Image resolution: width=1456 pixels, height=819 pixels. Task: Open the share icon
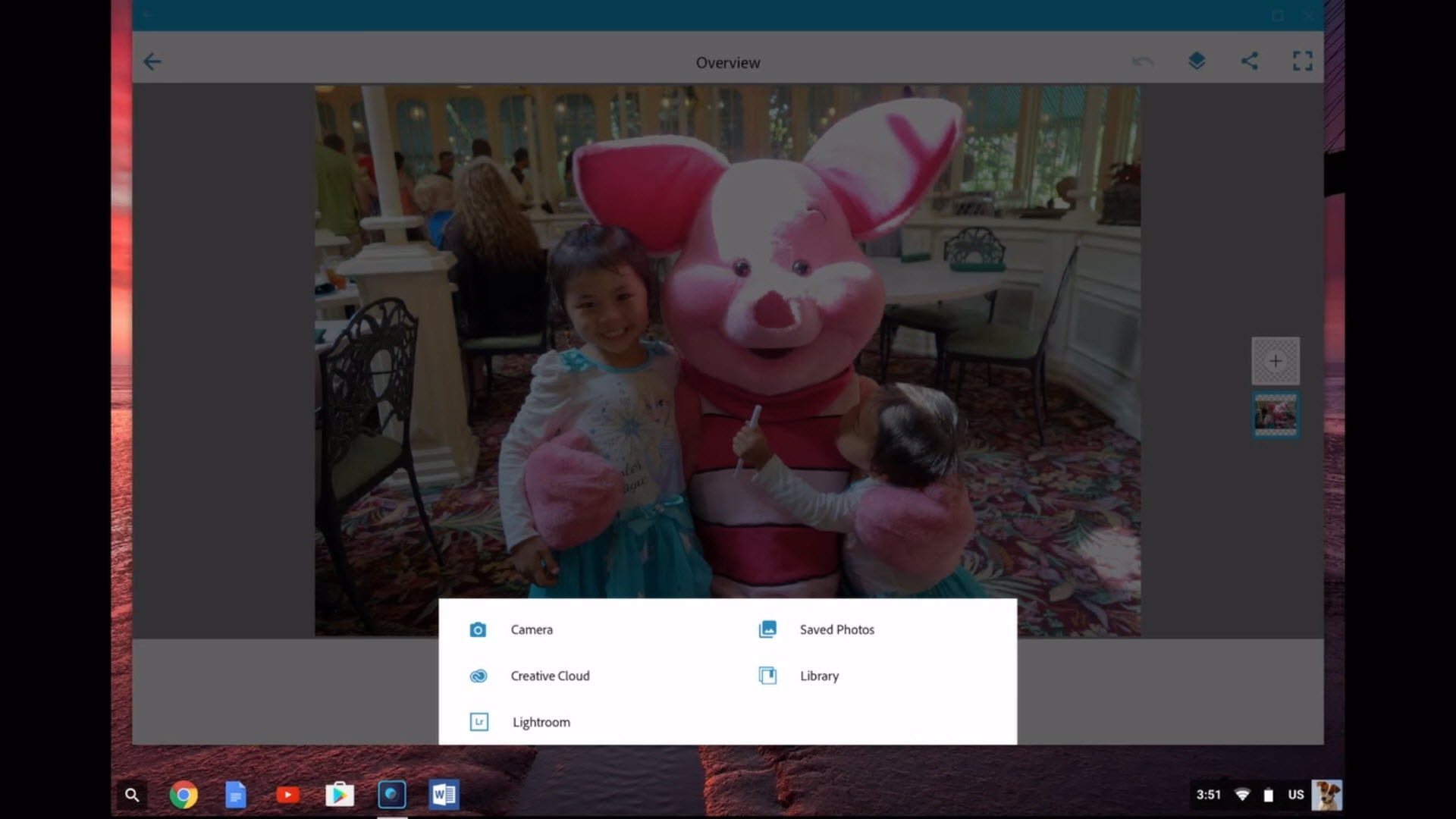1250,61
